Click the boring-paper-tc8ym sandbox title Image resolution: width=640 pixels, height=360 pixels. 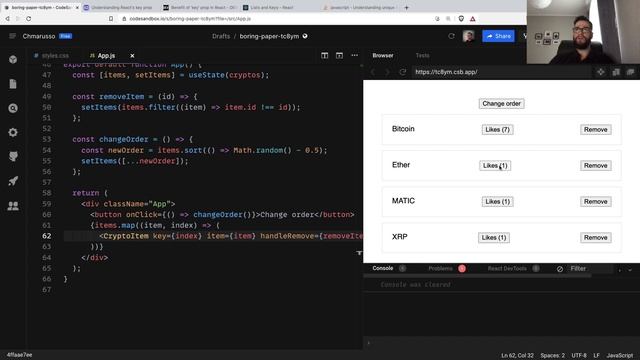[x=269, y=36]
